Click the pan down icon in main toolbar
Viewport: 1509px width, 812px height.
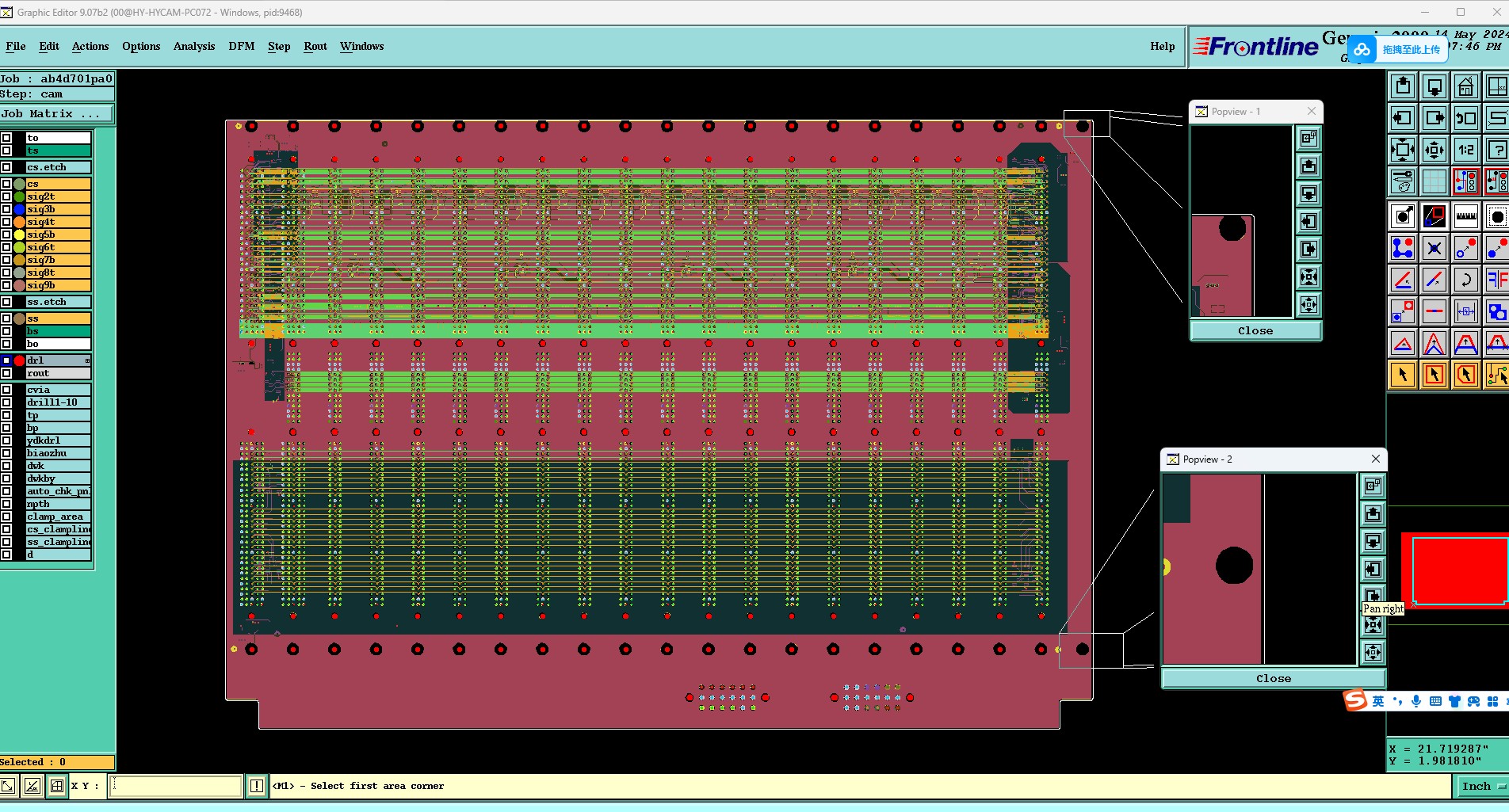tap(1435, 86)
